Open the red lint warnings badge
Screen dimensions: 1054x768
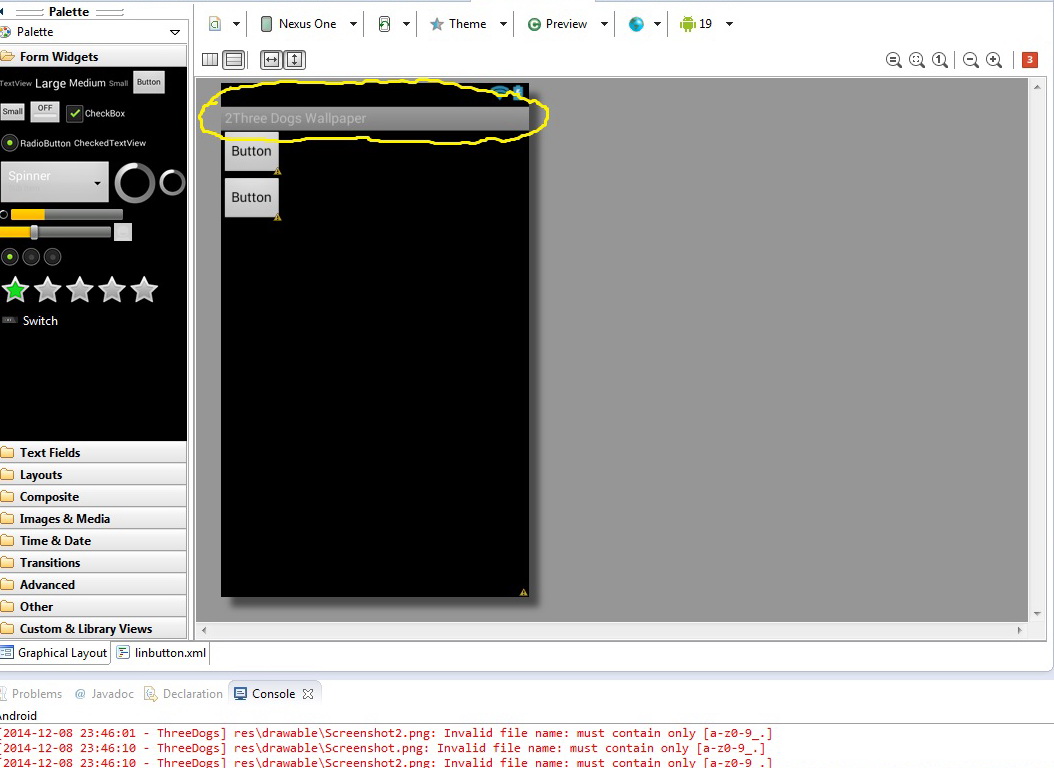[1029, 60]
